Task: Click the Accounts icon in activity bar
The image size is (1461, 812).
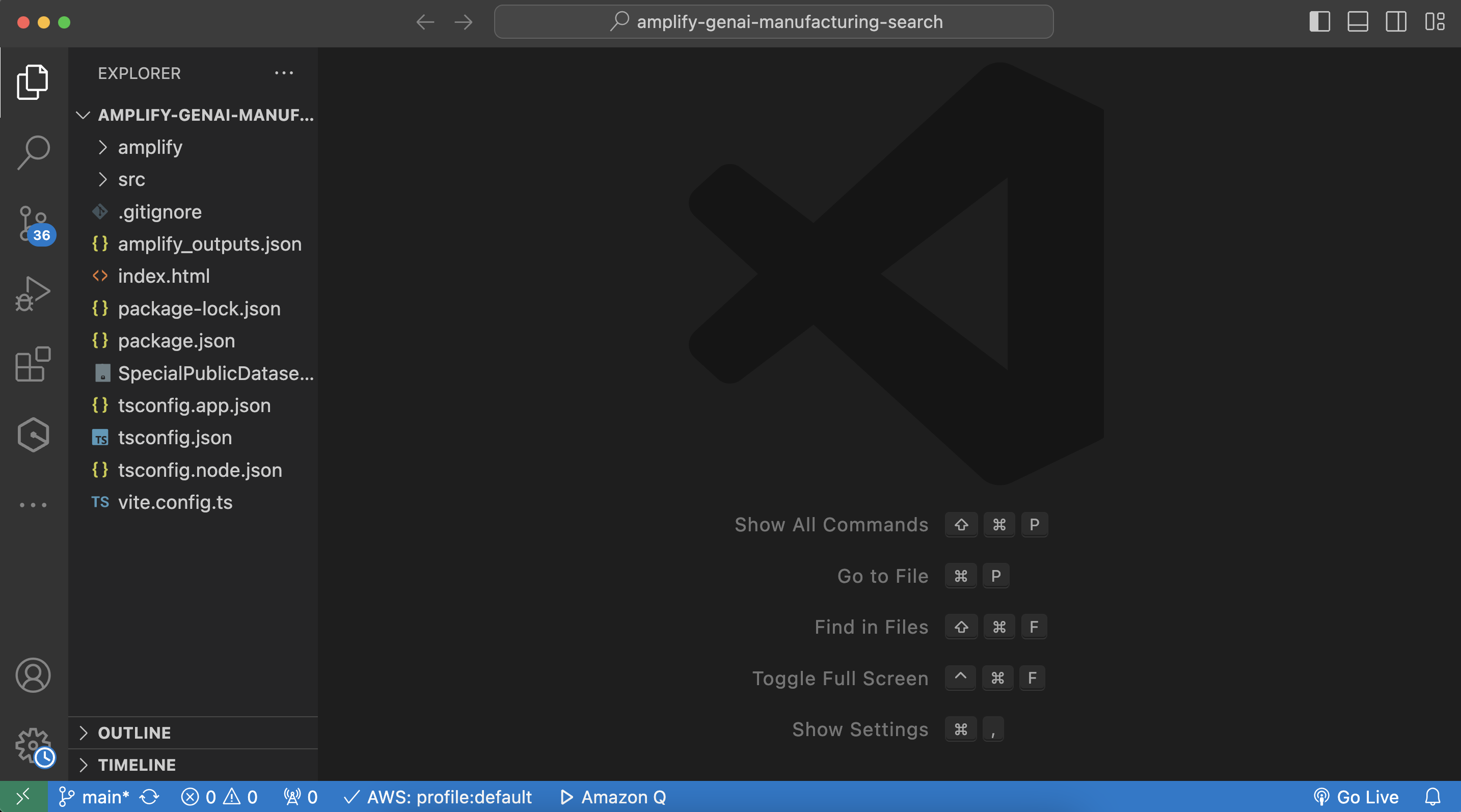Action: (x=33, y=675)
